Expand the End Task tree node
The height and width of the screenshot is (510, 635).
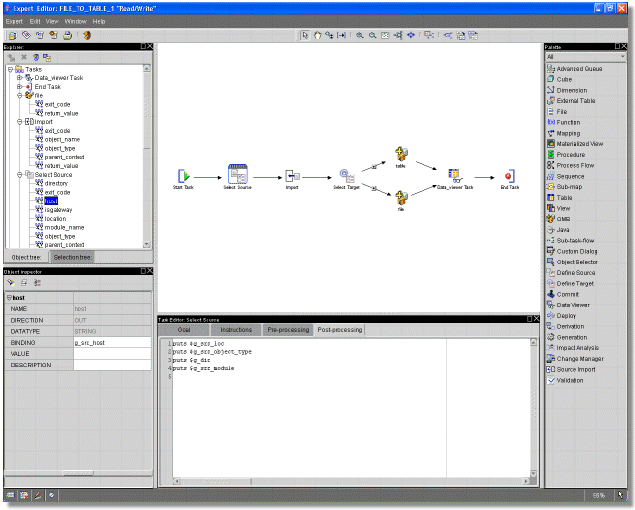coord(19,87)
